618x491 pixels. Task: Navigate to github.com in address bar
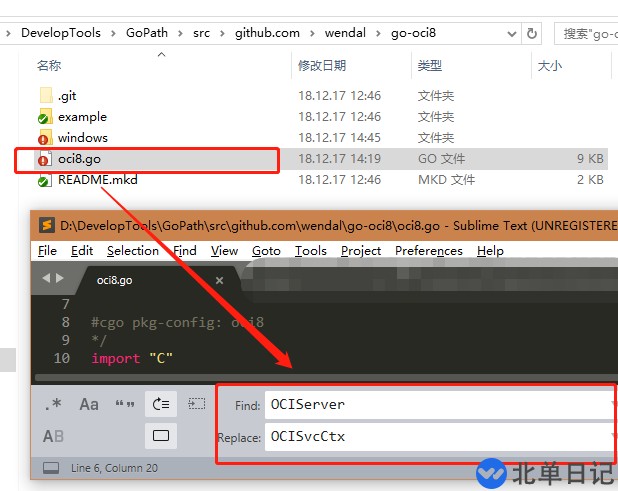click(267, 33)
